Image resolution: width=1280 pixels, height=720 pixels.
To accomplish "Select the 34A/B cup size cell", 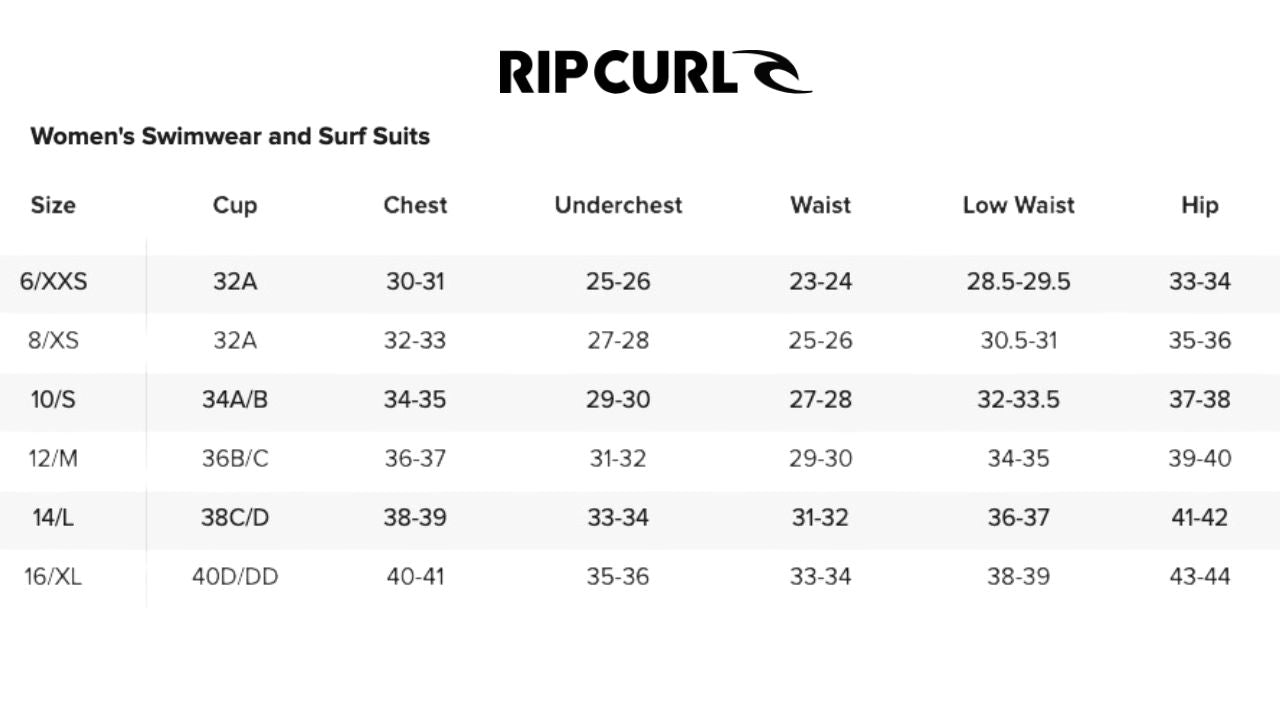I will (x=235, y=400).
